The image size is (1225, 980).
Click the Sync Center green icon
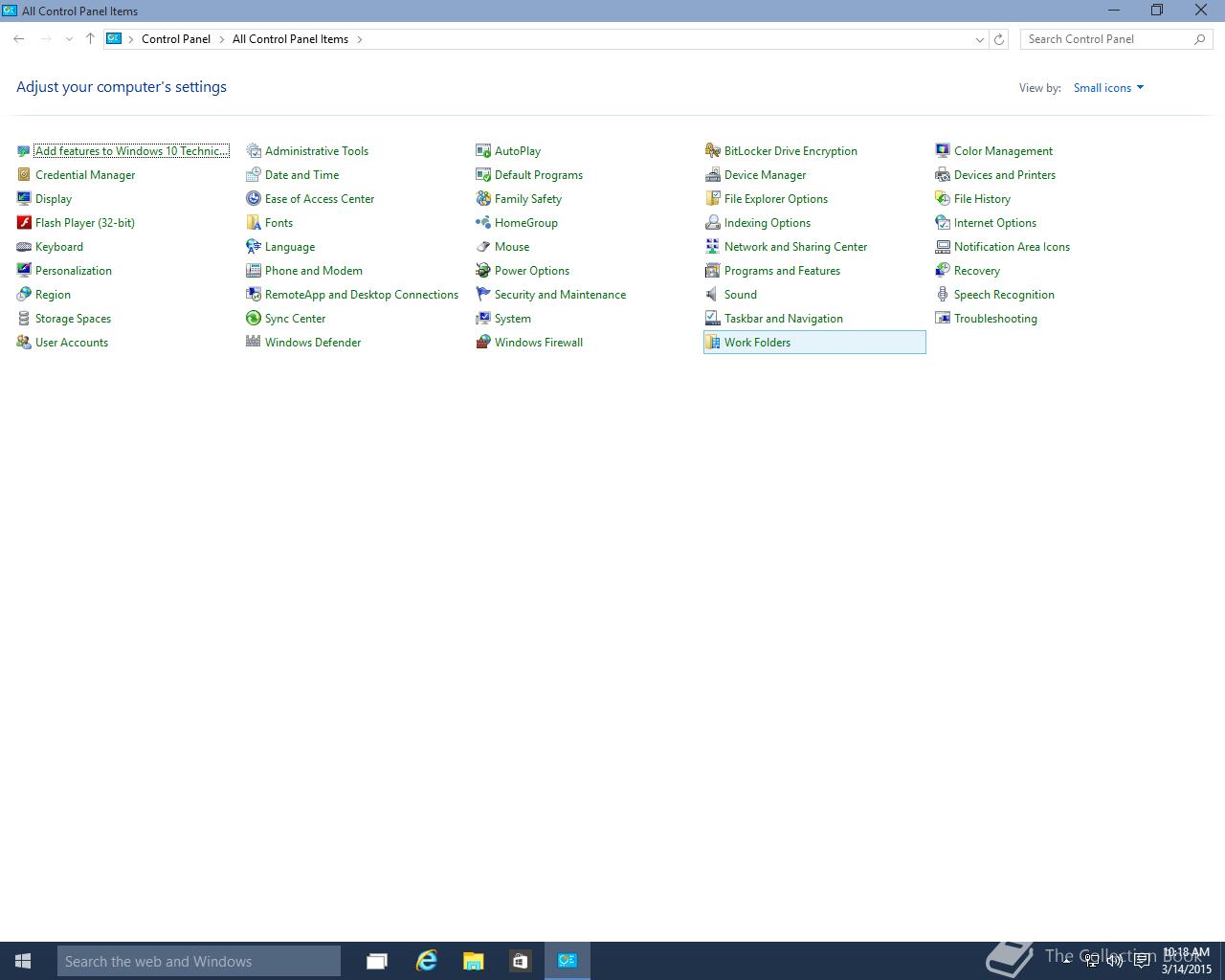pos(254,319)
